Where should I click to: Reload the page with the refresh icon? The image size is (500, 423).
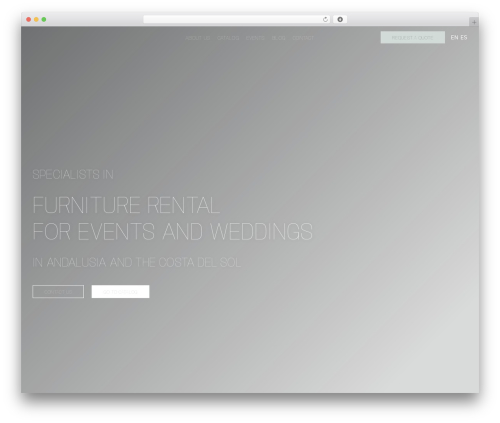[x=325, y=20]
